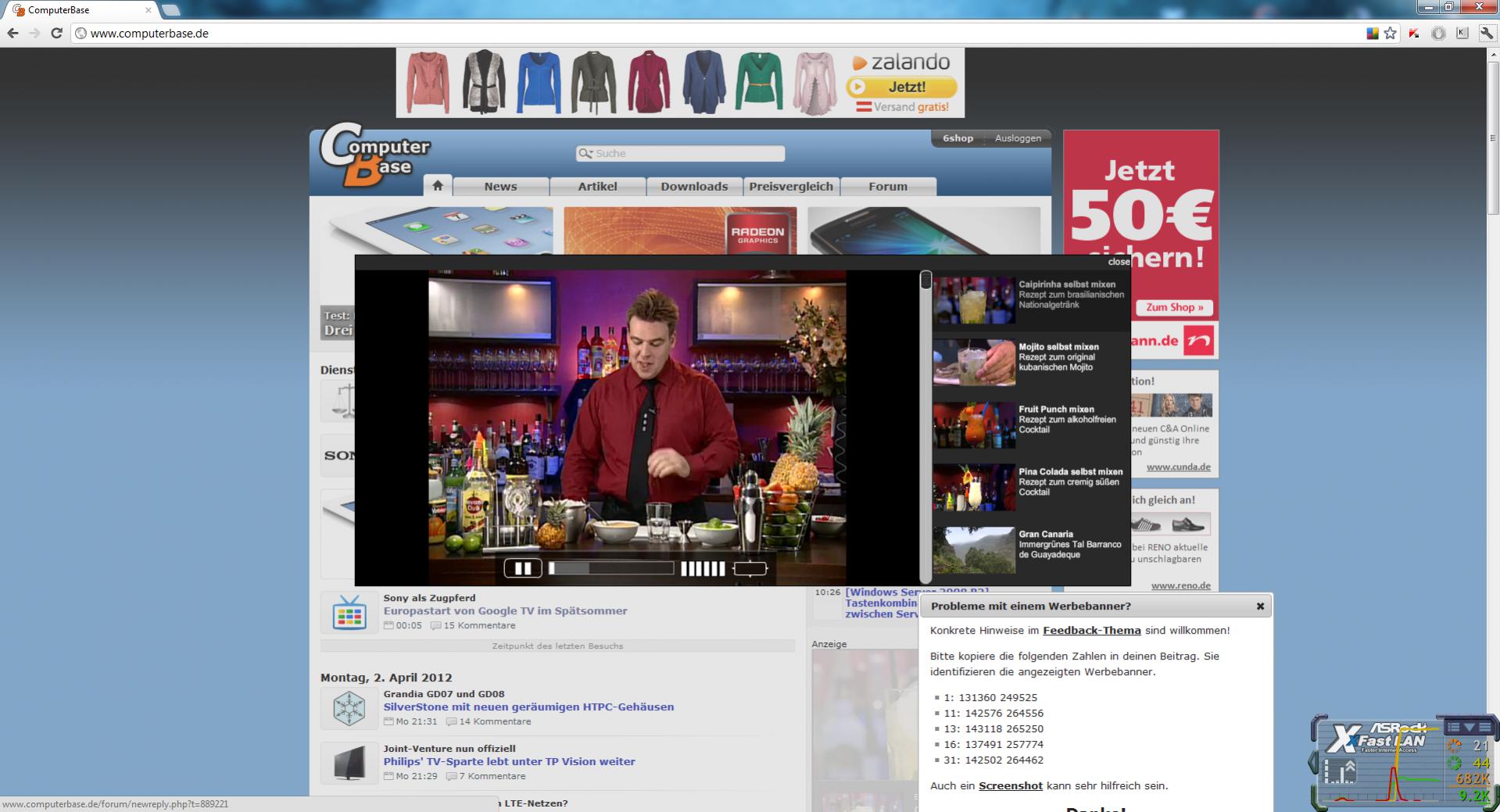
Task: Click the ComputerBase home icon tab
Action: pyautogui.click(x=438, y=185)
